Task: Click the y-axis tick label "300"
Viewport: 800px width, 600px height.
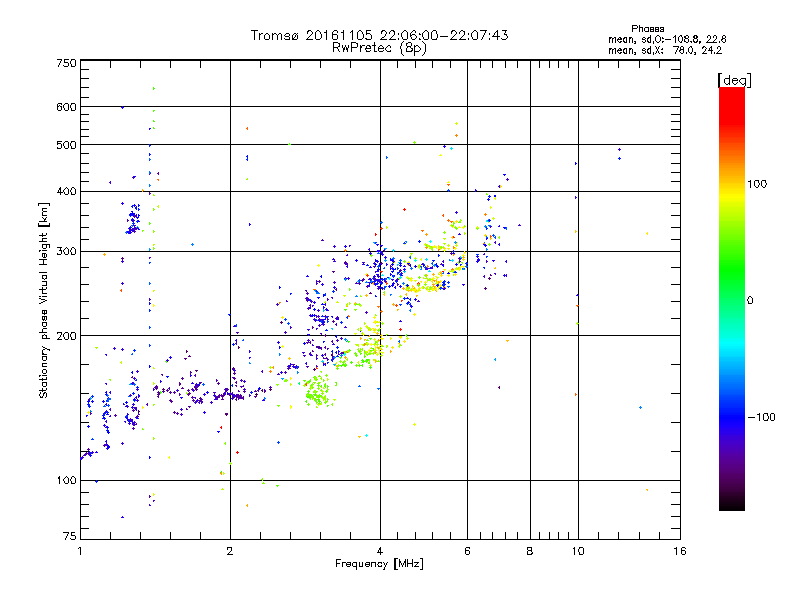Action: pos(66,252)
